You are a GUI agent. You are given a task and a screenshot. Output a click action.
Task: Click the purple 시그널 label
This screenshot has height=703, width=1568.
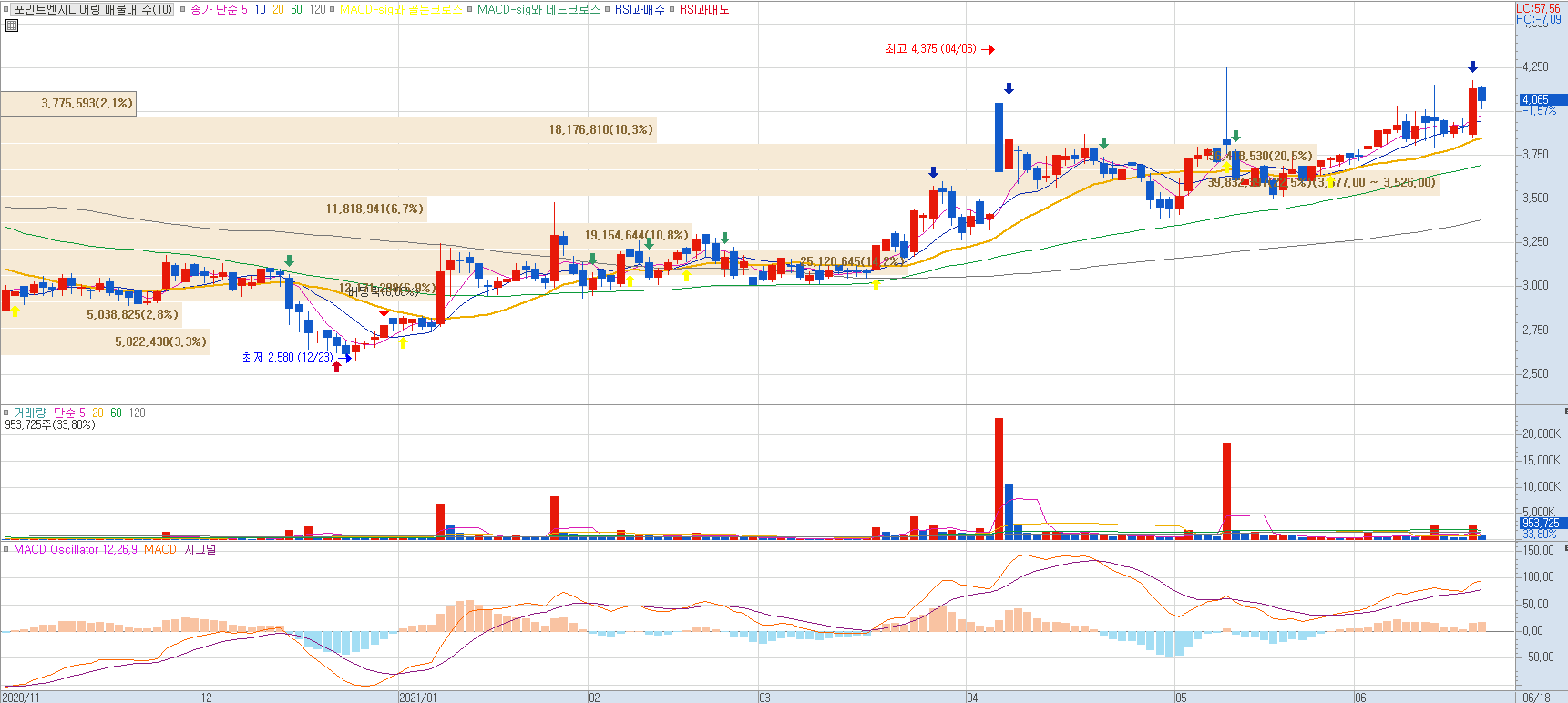[x=200, y=550]
